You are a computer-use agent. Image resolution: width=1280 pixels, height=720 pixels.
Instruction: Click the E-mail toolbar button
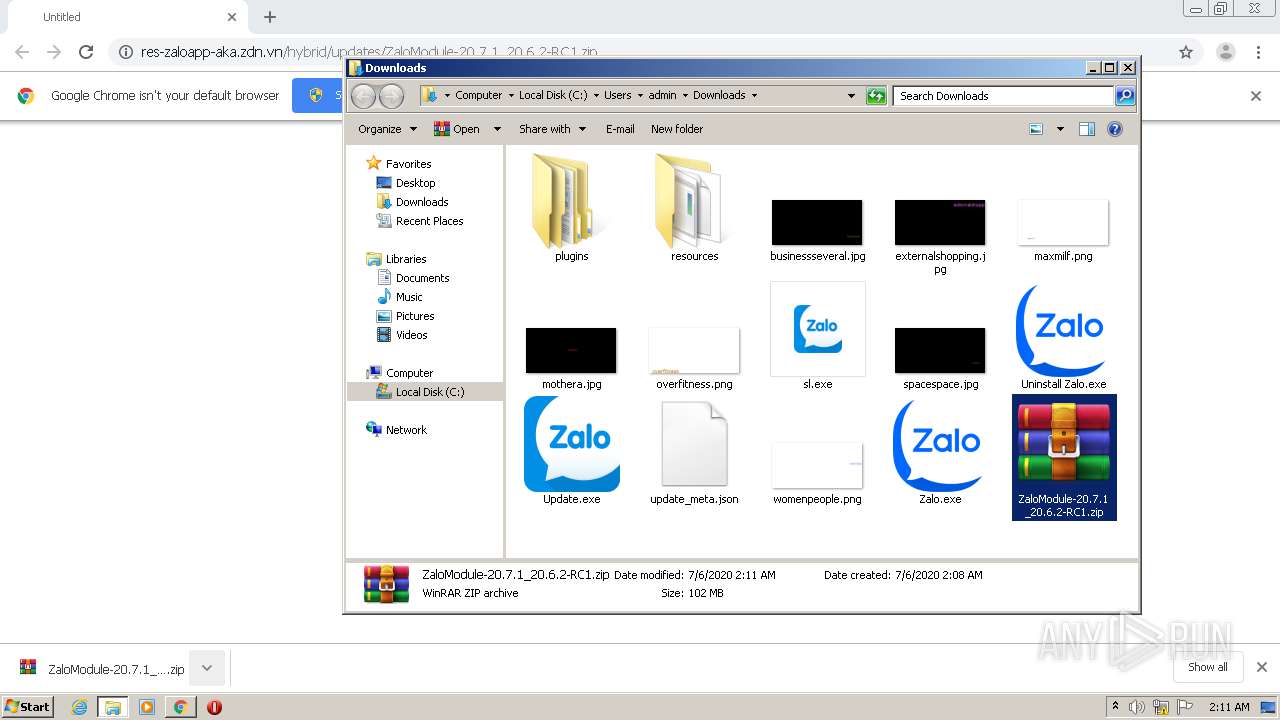coord(620,129)
